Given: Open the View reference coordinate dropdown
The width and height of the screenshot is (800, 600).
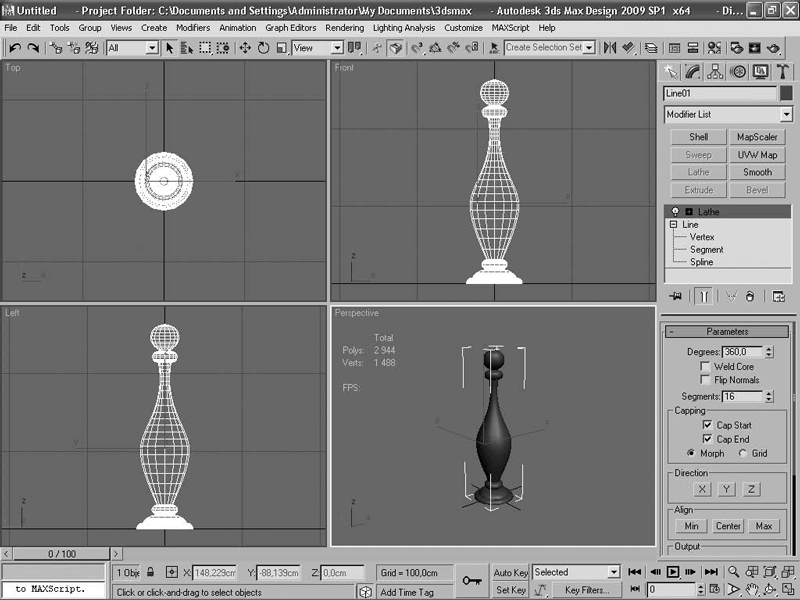Looking at the screenshot, I should coord(337,48).
